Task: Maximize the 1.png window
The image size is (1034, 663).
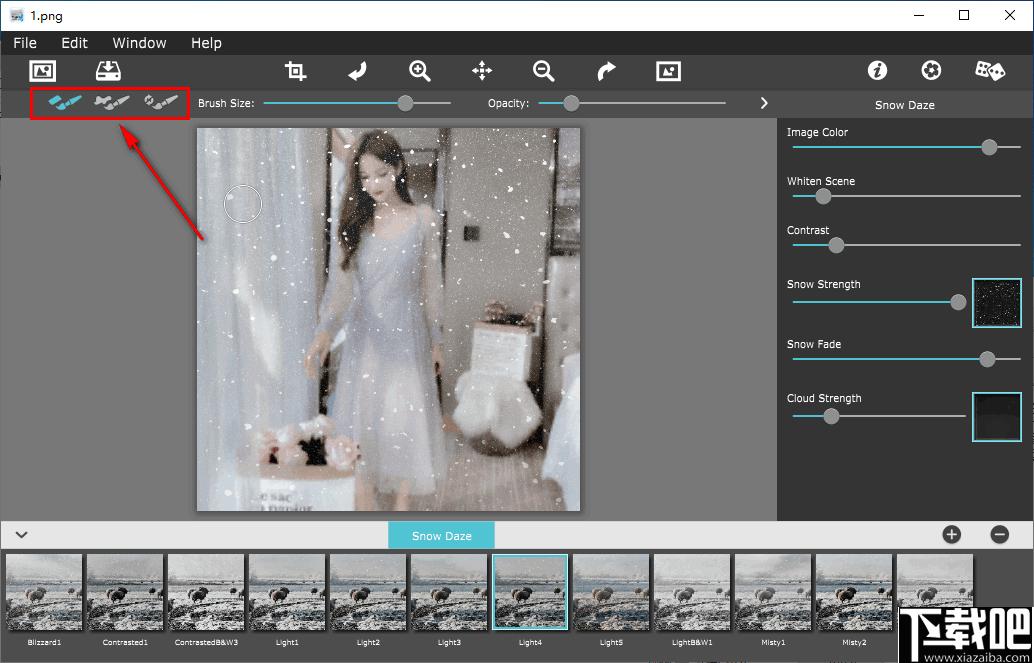Action: [x=964, y=16]
